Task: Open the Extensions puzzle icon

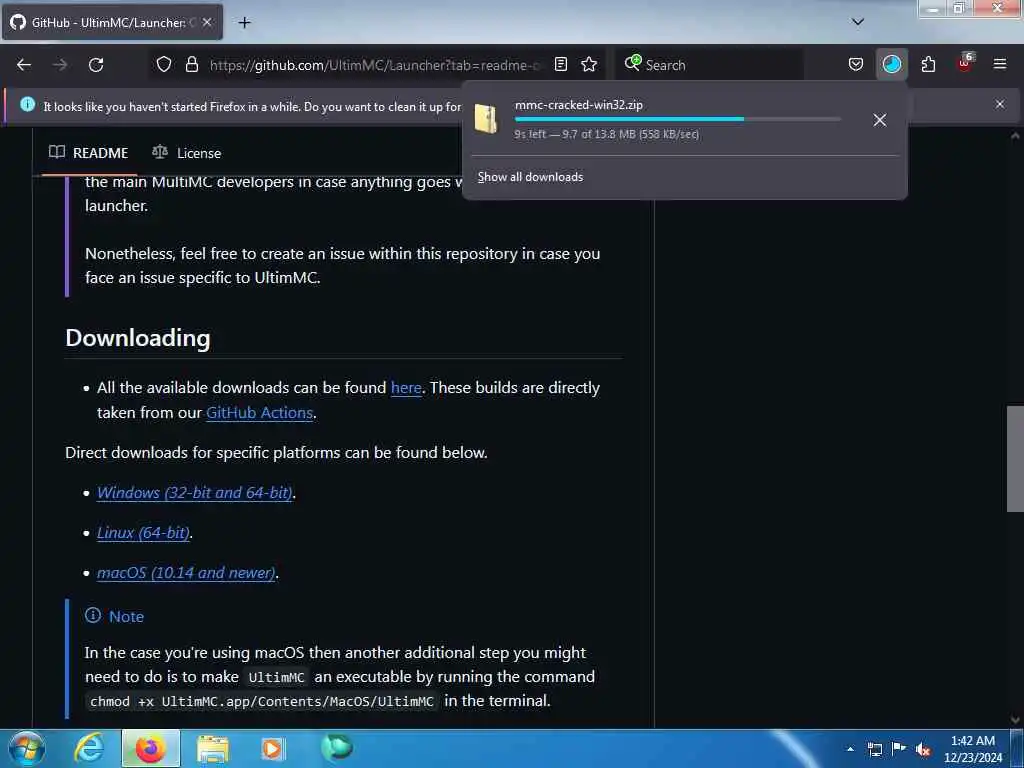Action: 928,64
